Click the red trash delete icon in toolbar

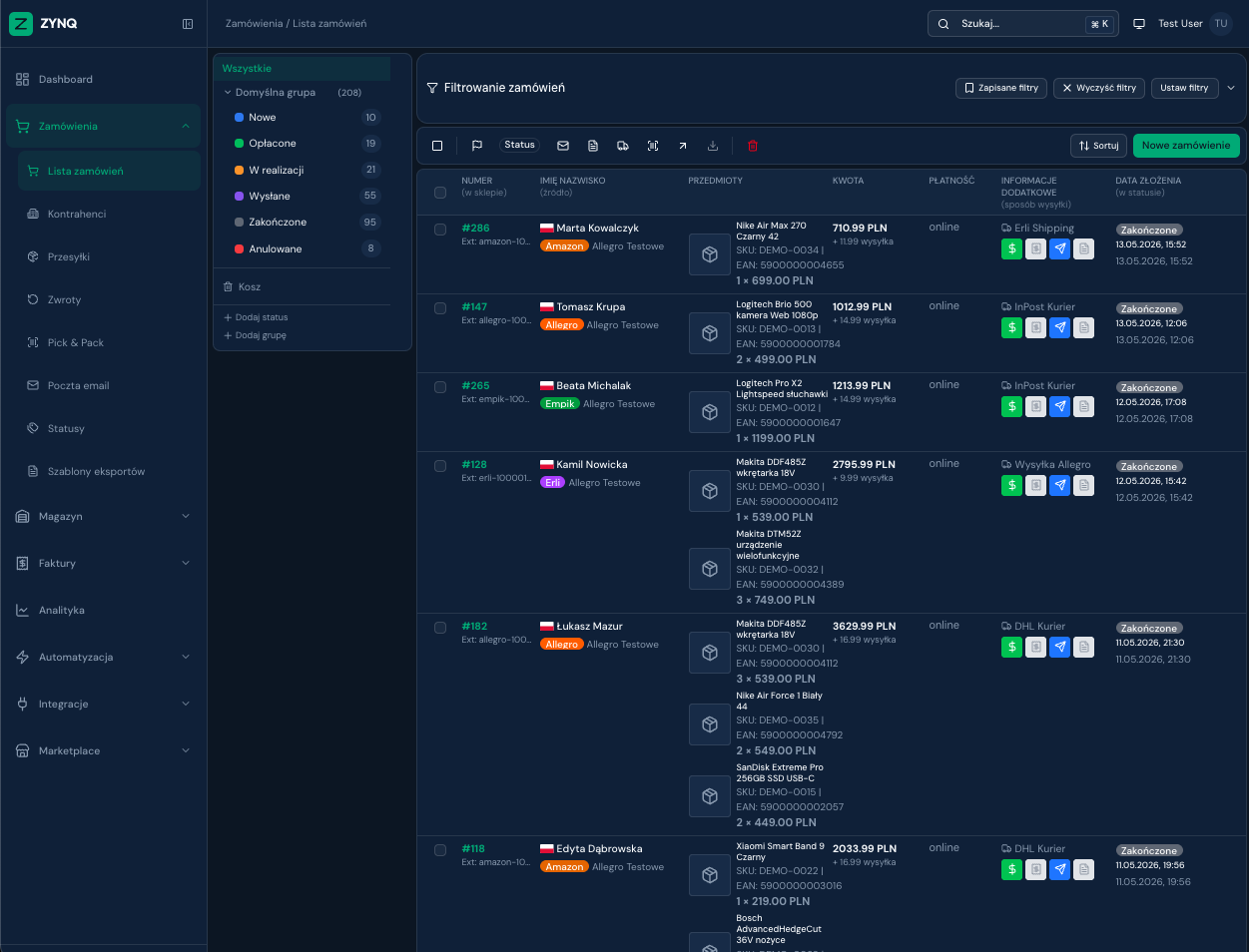click(x=753, y=146)
